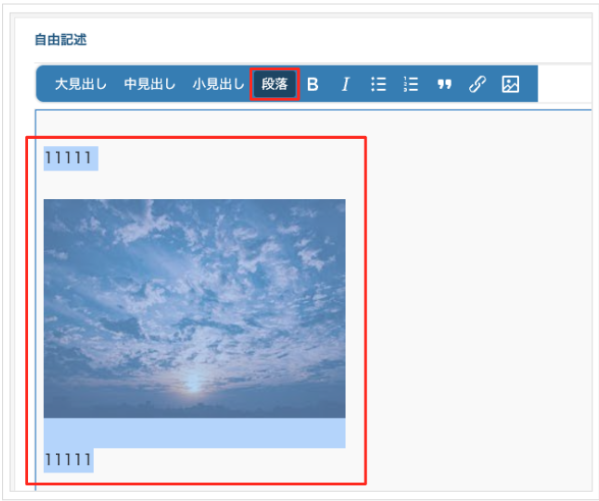Toggle the highlighted 段落 paragraph button

[274, 84]
